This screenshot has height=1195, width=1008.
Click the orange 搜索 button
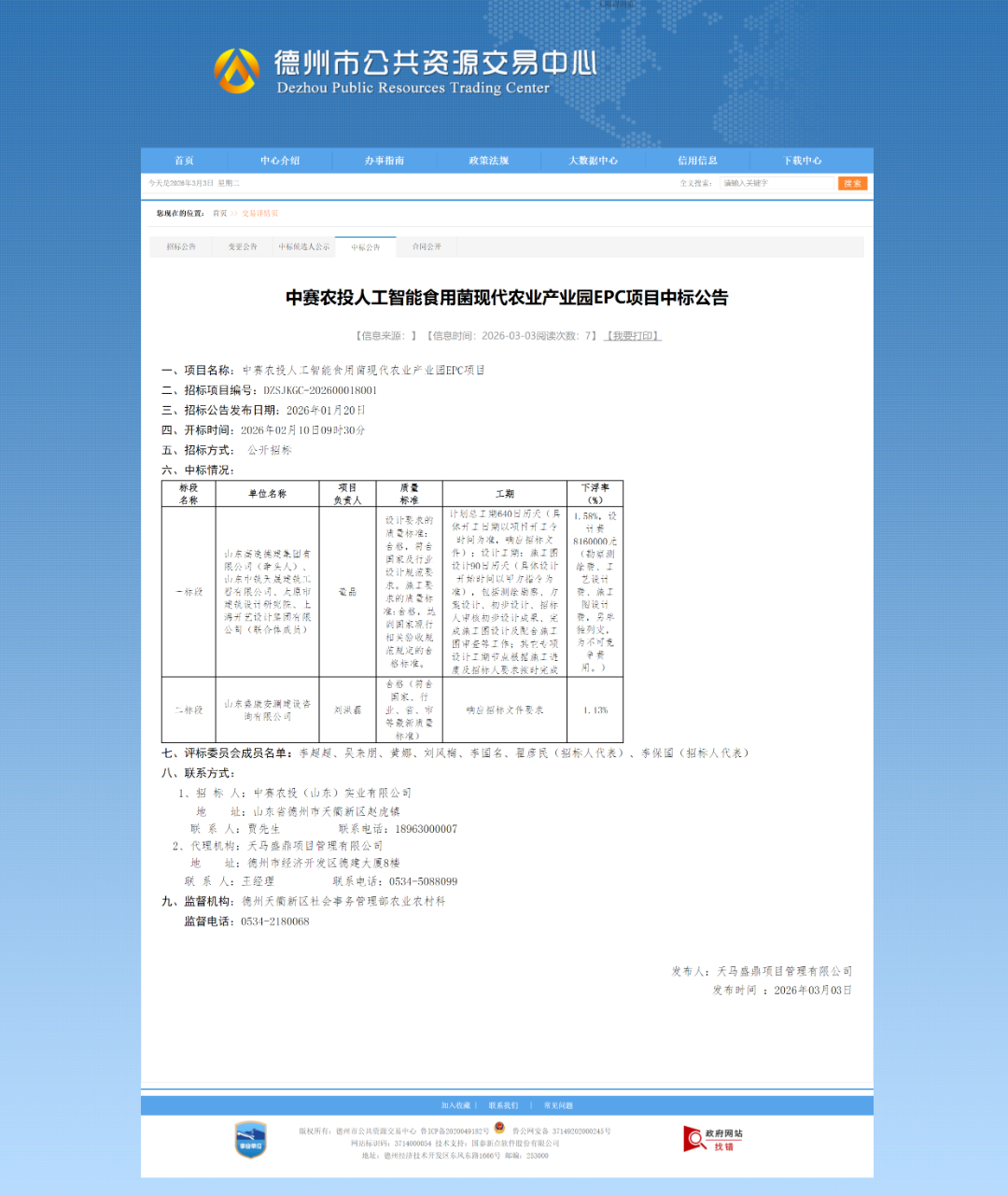click(x=852, y=183)
